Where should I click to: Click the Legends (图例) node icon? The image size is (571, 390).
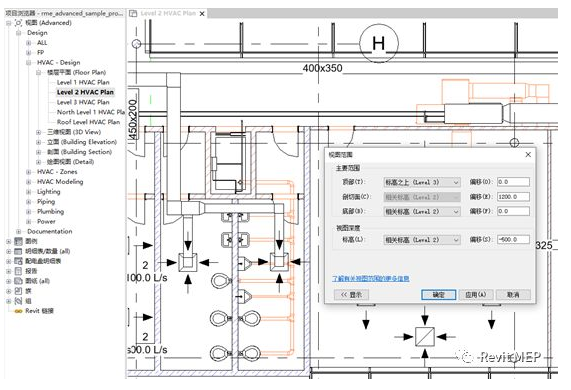(18, 241)
